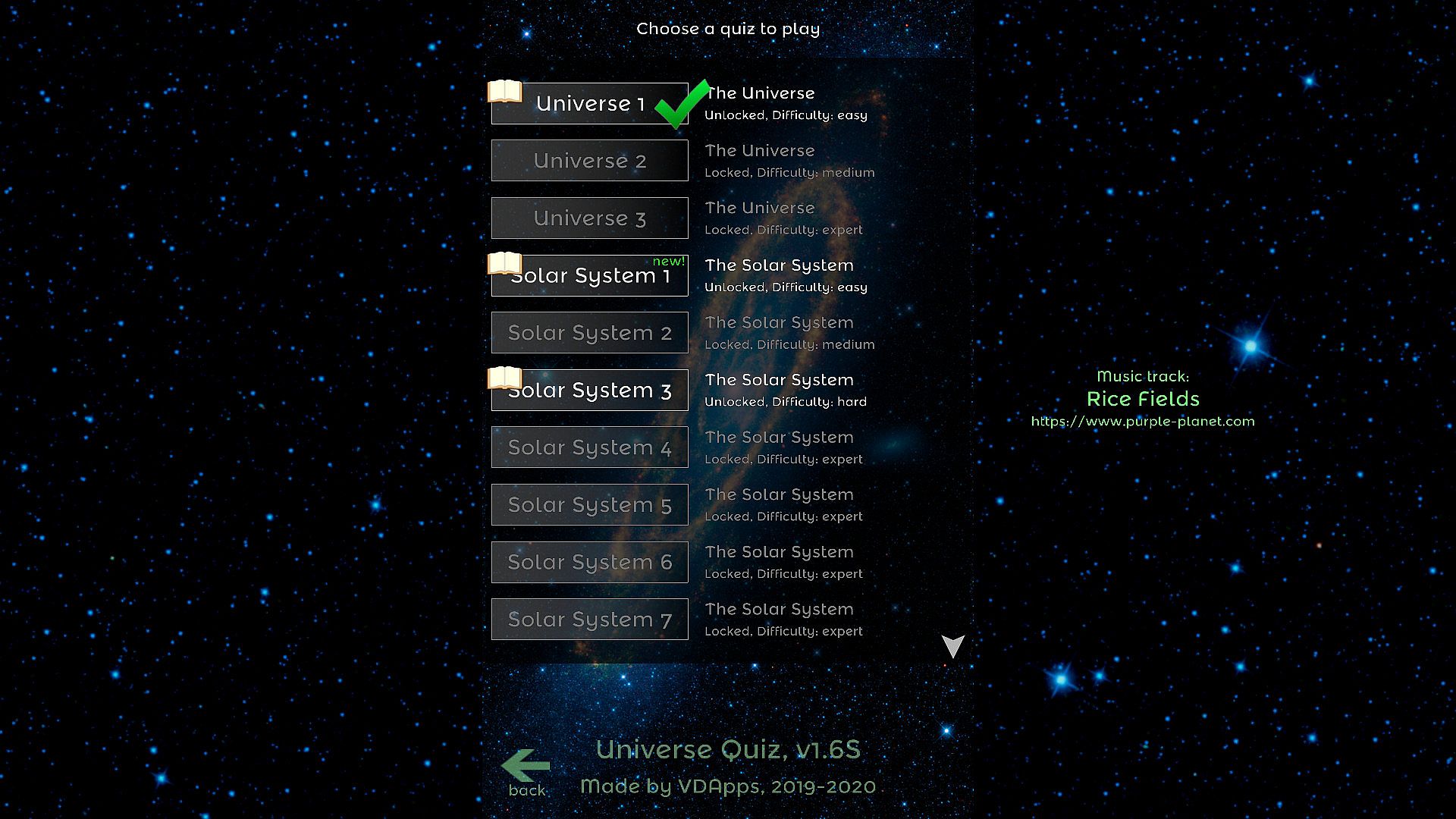The height and width of the screenshot is (819, 1456).
Task: Open the purple-planet.com link
Action: 1142,422
